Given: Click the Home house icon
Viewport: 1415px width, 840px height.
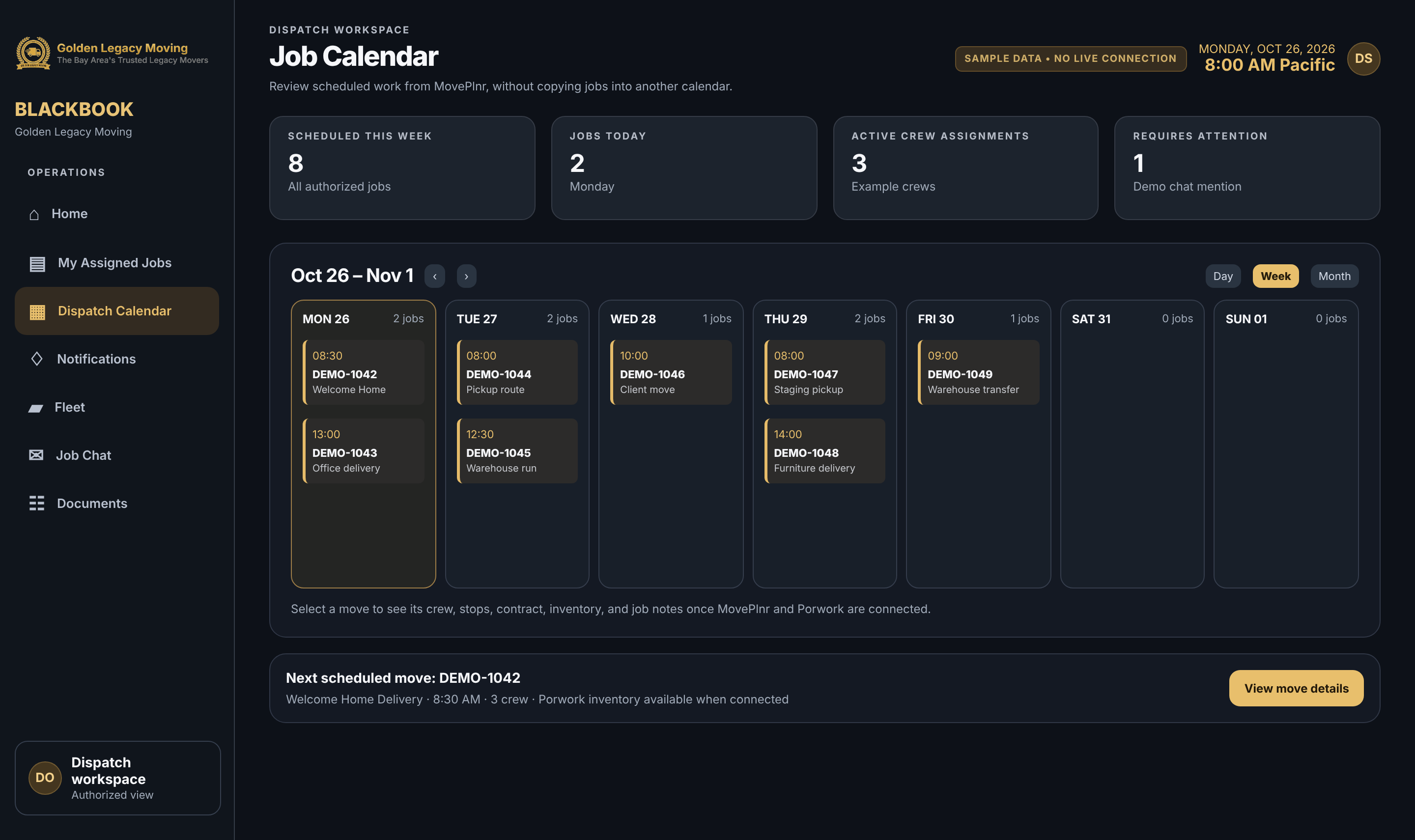Looking at the screenshot, I should point(34,215).
